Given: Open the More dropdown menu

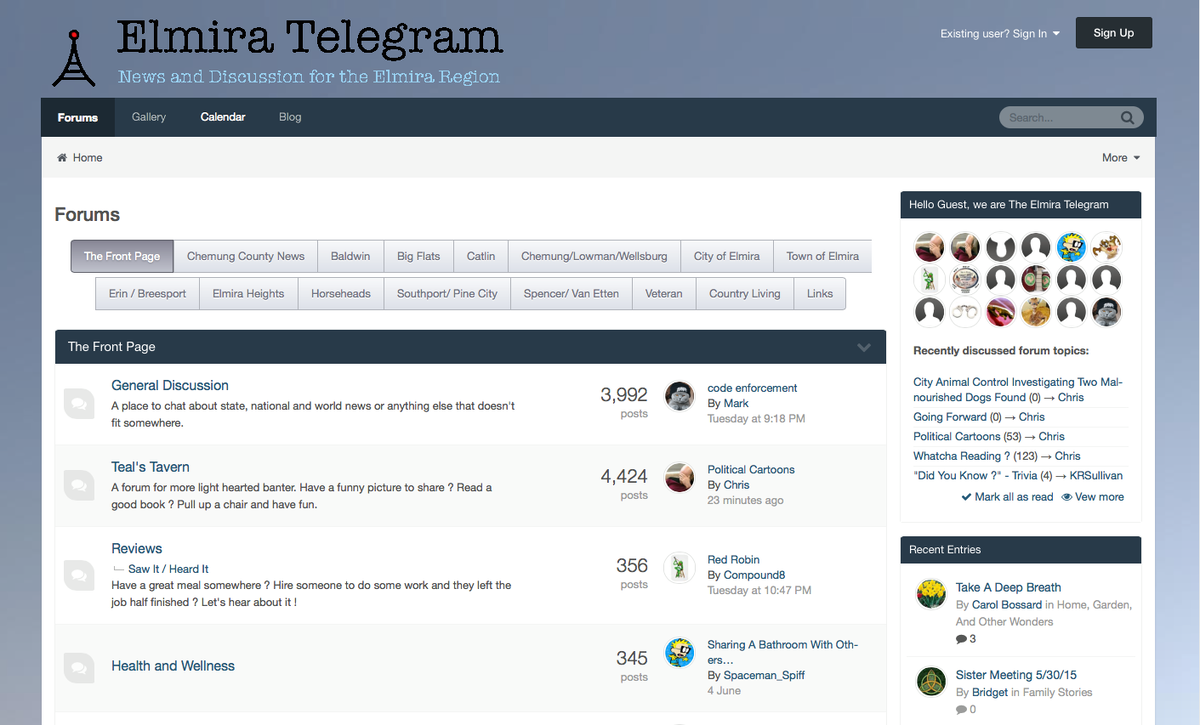Looking at the screenshot, I should click(x=1121, y=158).
